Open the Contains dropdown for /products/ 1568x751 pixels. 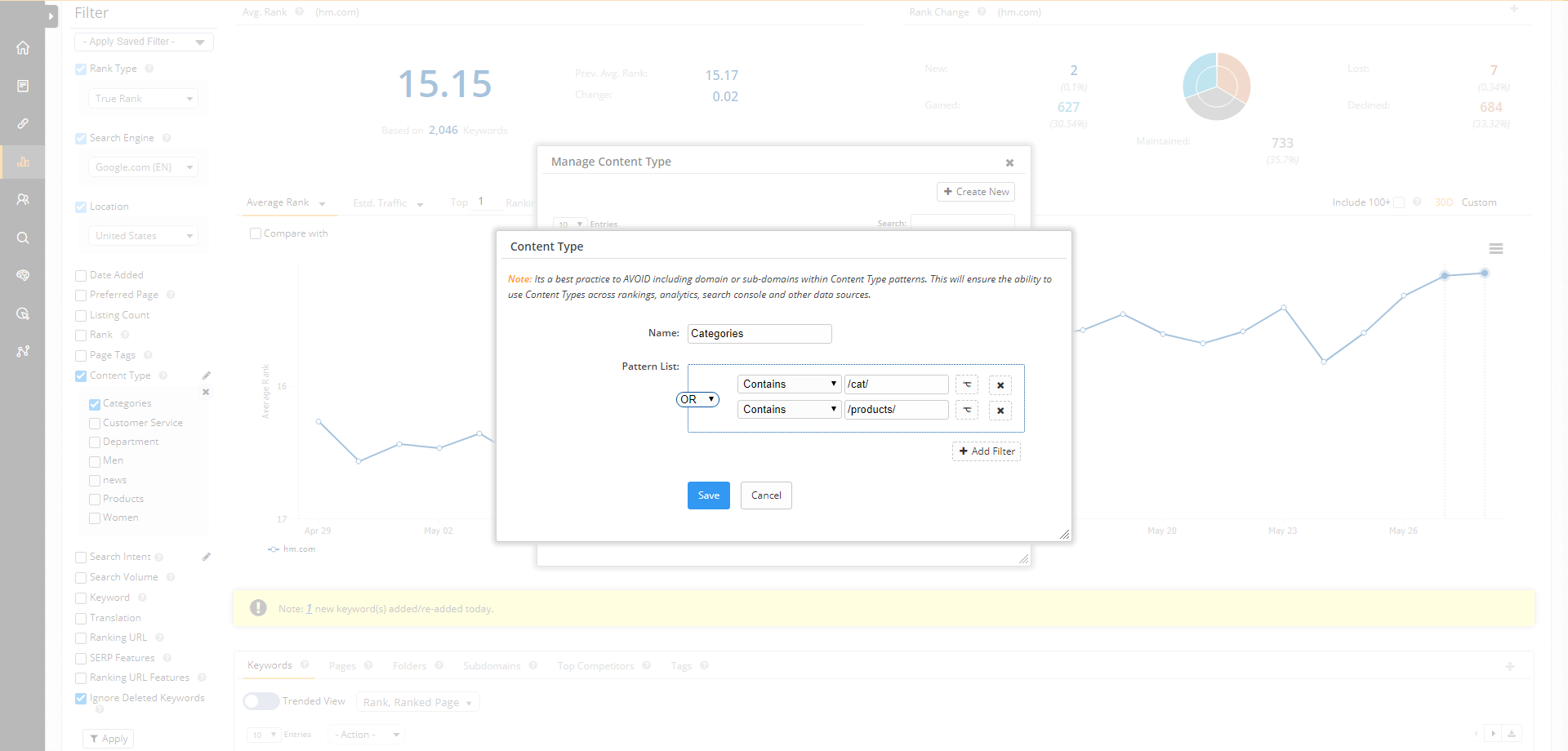click(789, 410)
